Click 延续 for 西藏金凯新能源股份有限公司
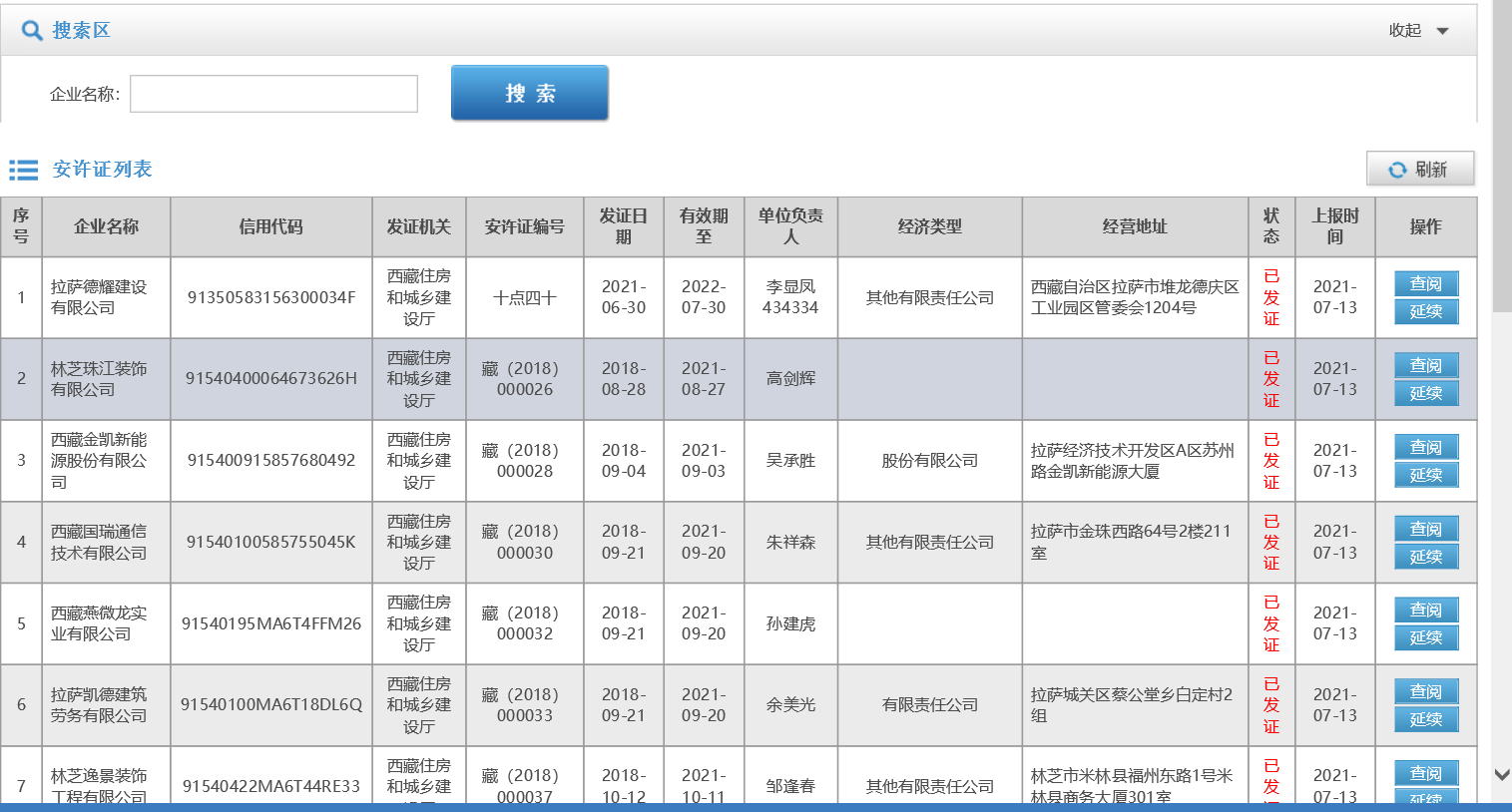Viewport: 1512px width, 812px height. 1425,476
